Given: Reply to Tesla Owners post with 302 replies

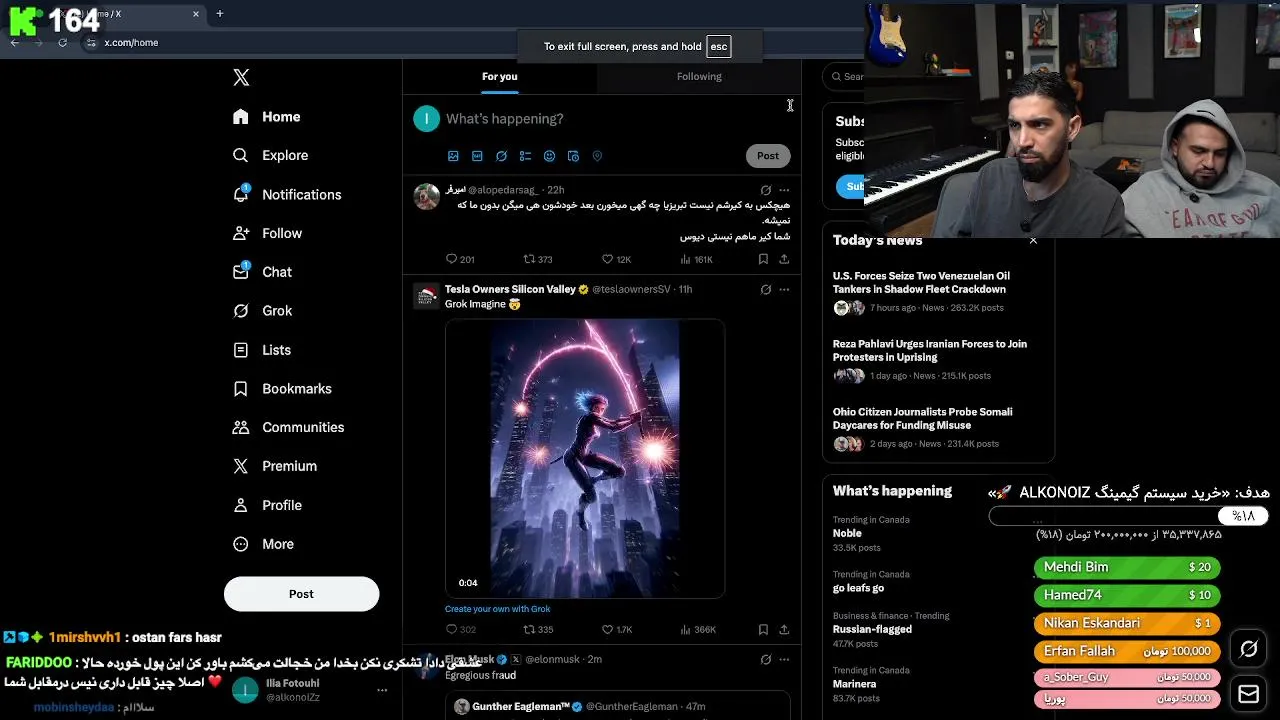Looking at the screenshot, I should tap(460, 630).
